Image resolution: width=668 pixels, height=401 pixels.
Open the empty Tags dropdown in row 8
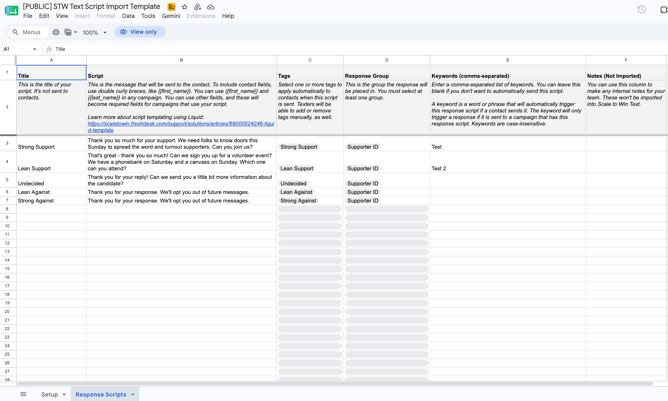(x=310, y=209)
